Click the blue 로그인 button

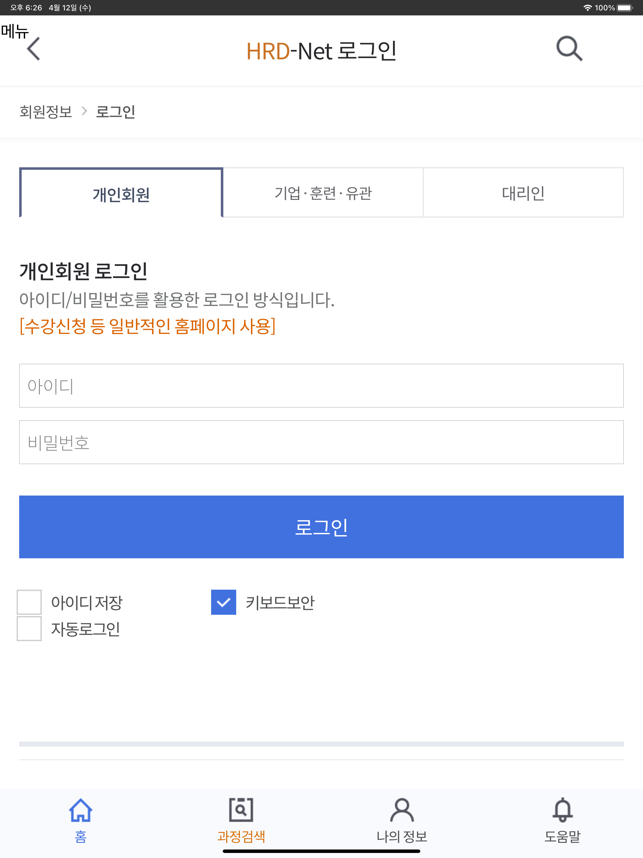(321, 527)
